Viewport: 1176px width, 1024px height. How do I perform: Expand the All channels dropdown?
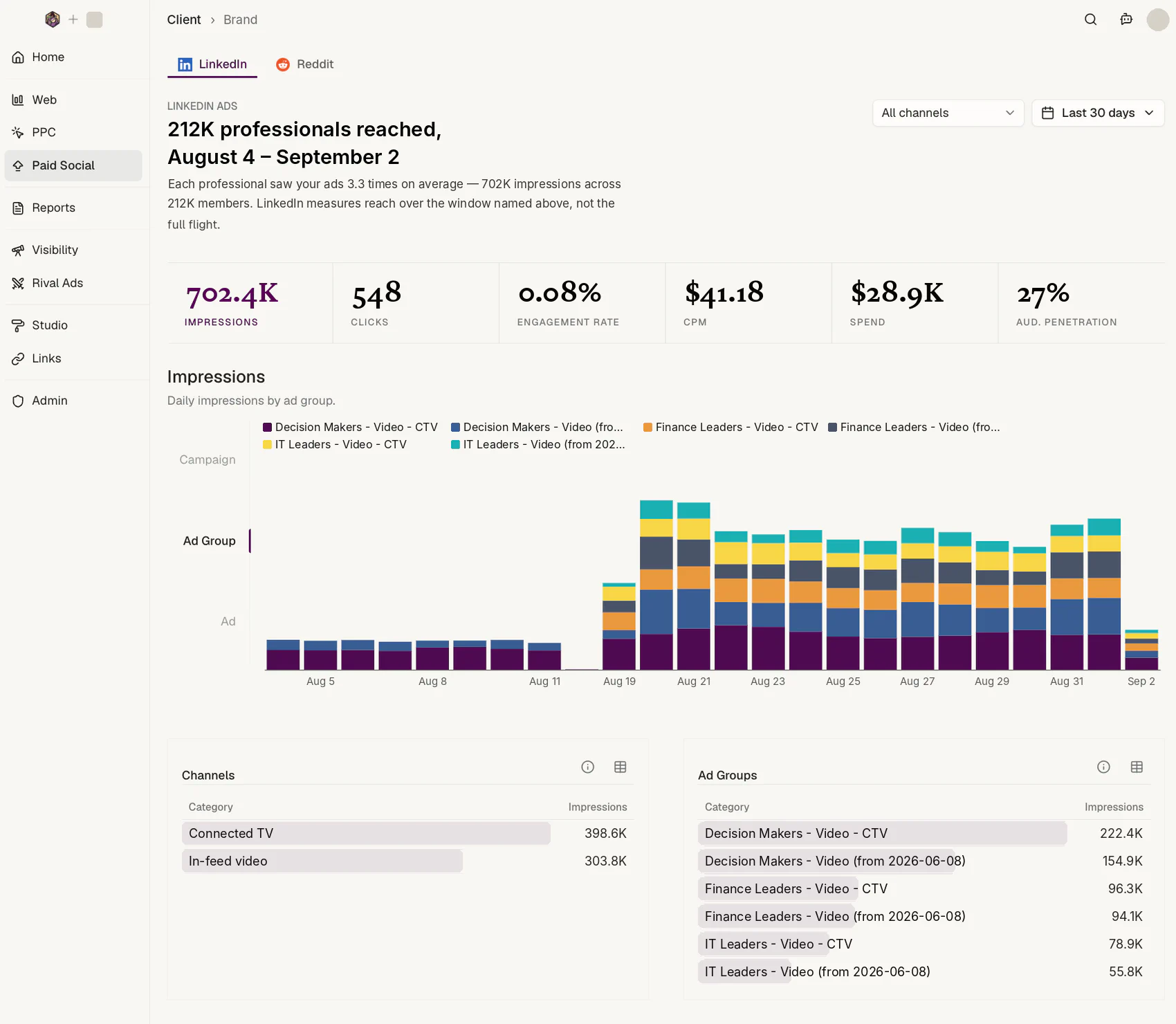coord(948,113)
